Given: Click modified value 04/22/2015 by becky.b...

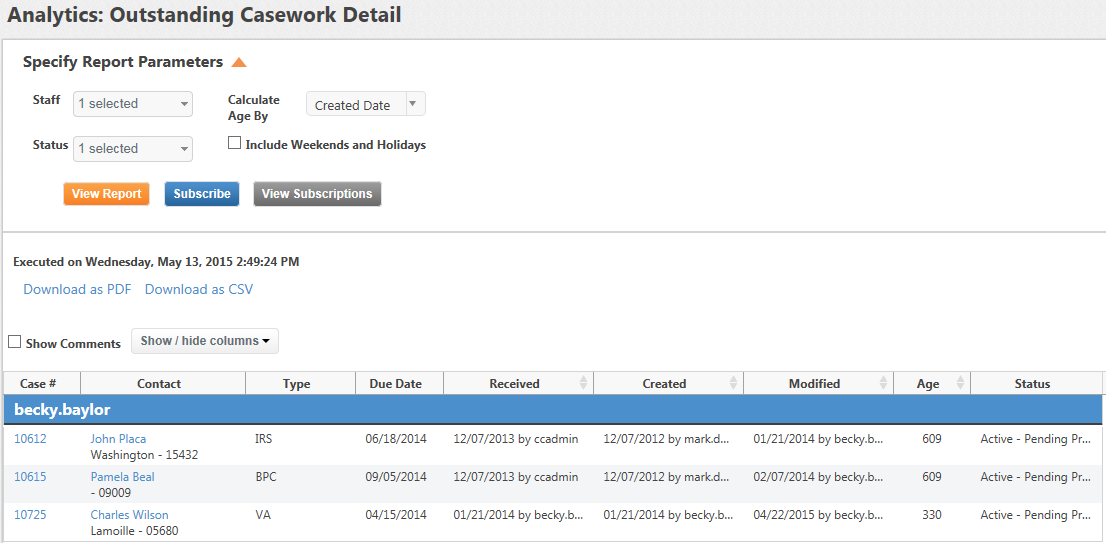Looking at the screenshot, I should tap(818, 515).
